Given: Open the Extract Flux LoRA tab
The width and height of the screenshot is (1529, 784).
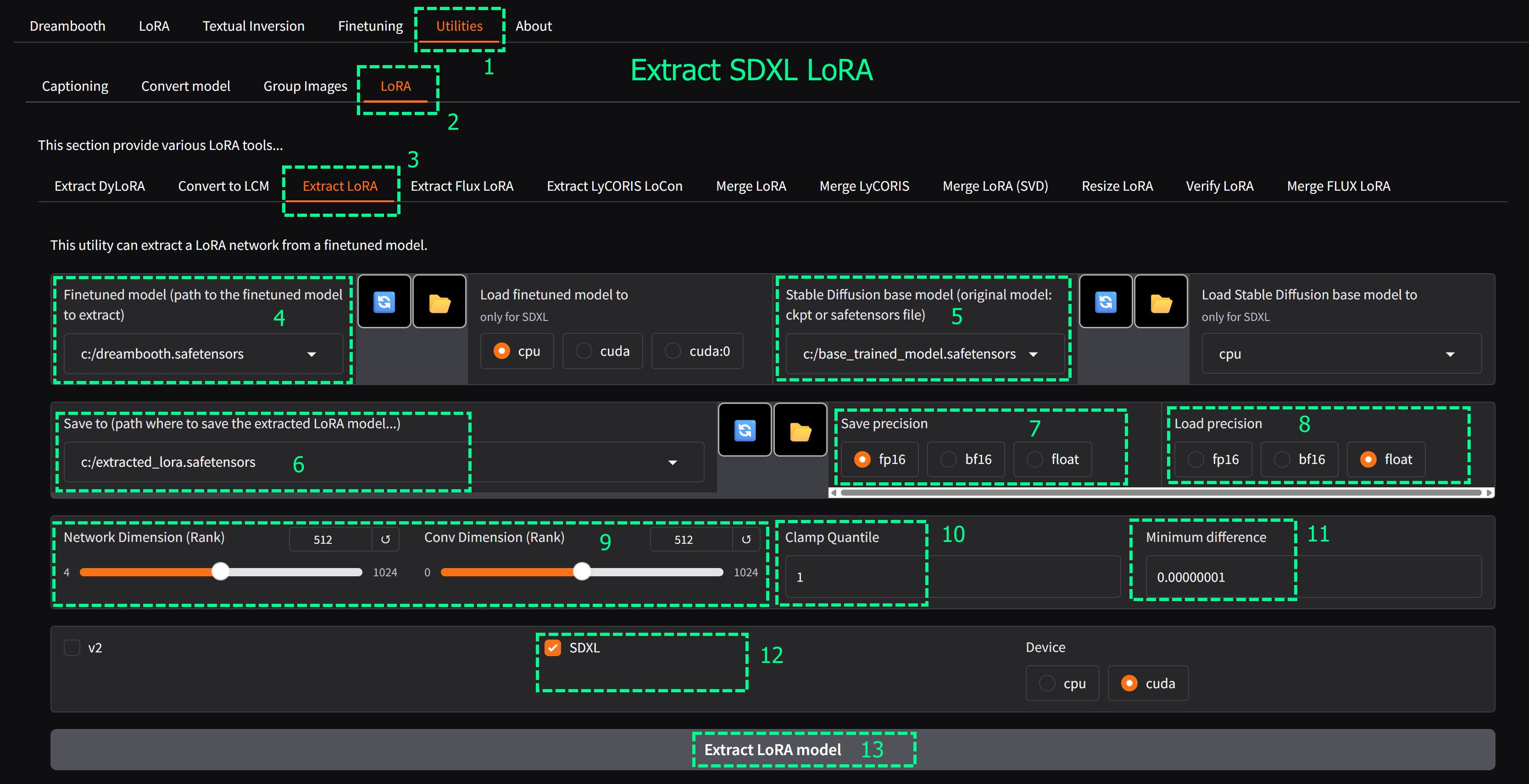Looking at the screenshot, I should pos(462,186).
